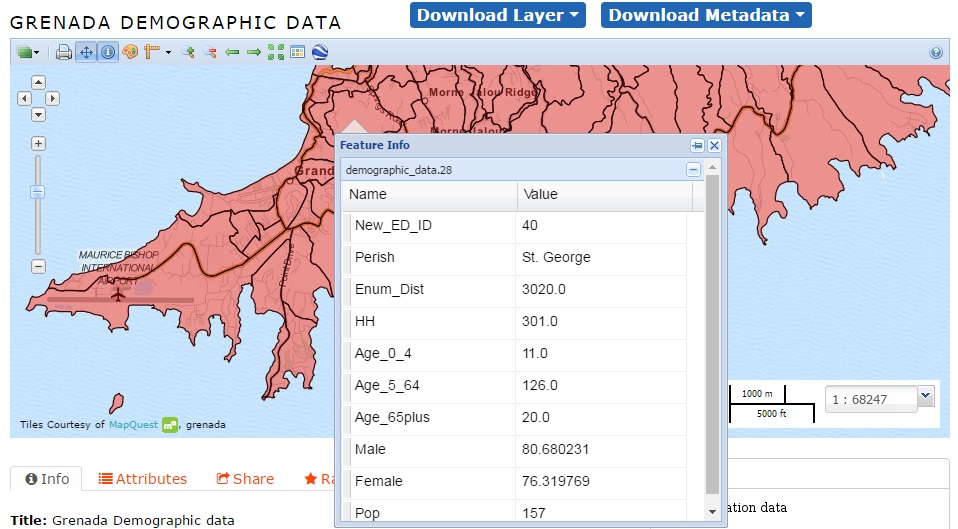This screenshot has height=529, width=958.
Task: Open the map scale combo box
Action: 925,396
